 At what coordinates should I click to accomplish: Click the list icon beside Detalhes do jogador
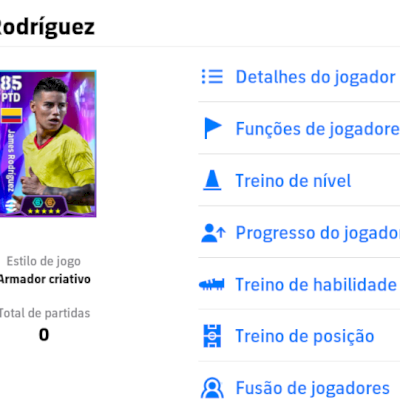[x=212, y=77]
